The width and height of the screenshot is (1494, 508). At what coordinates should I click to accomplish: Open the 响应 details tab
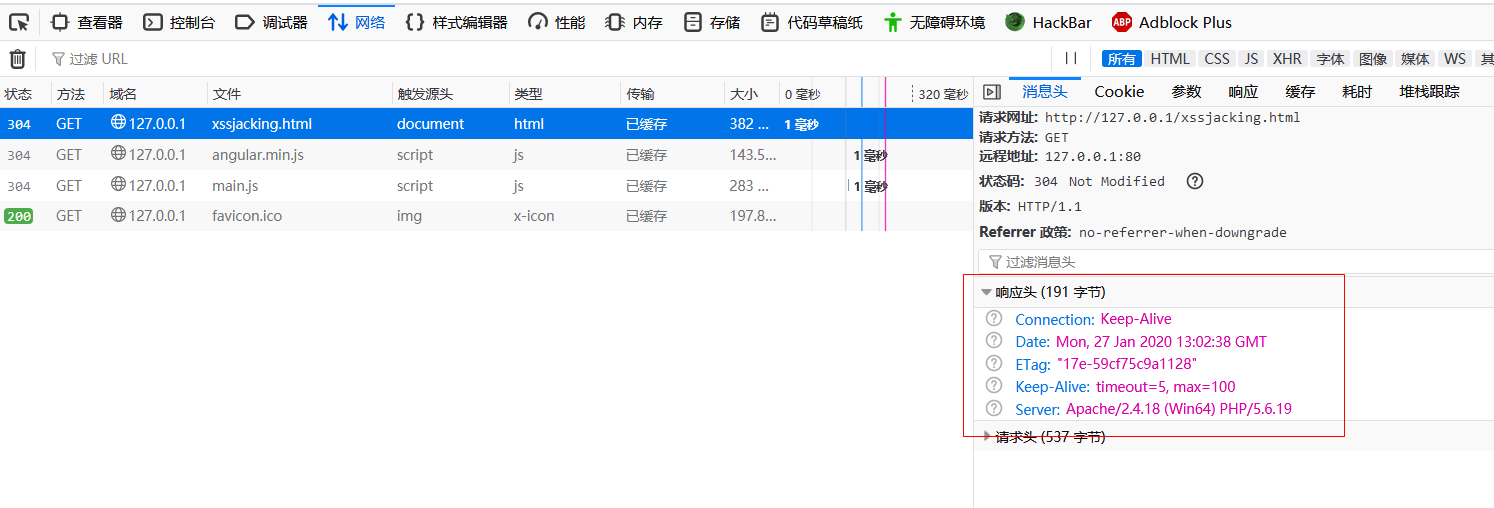pos(1243,92)
